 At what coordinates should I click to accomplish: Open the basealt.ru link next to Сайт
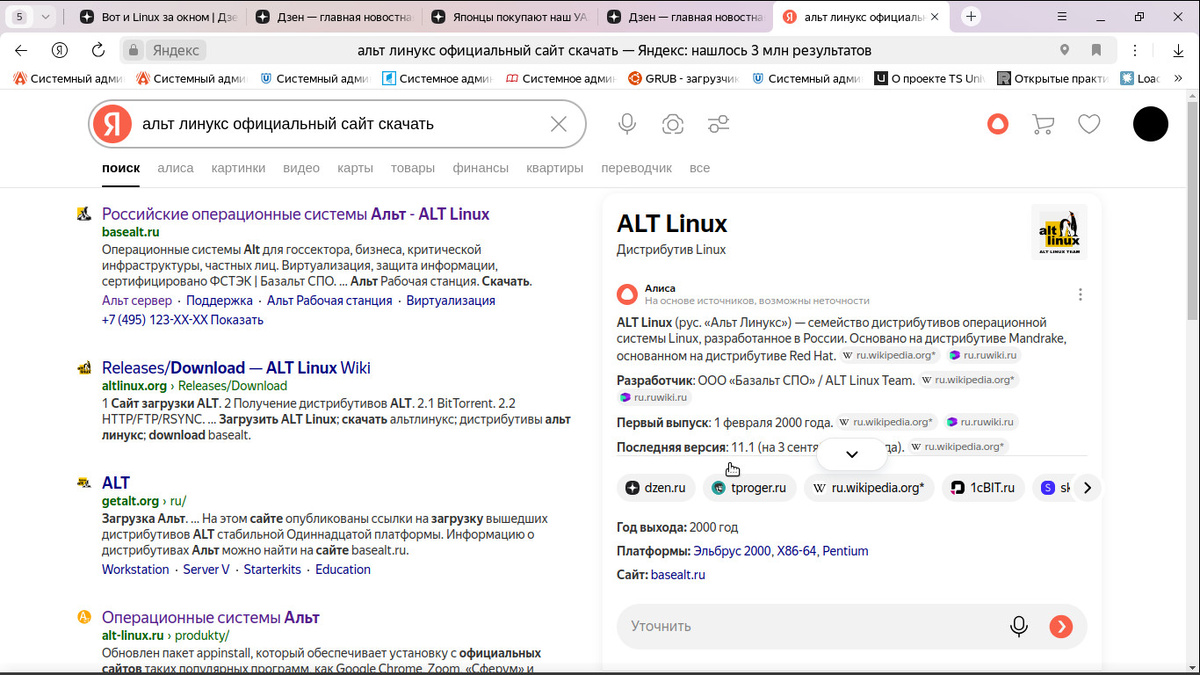pyautogui.click(x=678, y=575)
